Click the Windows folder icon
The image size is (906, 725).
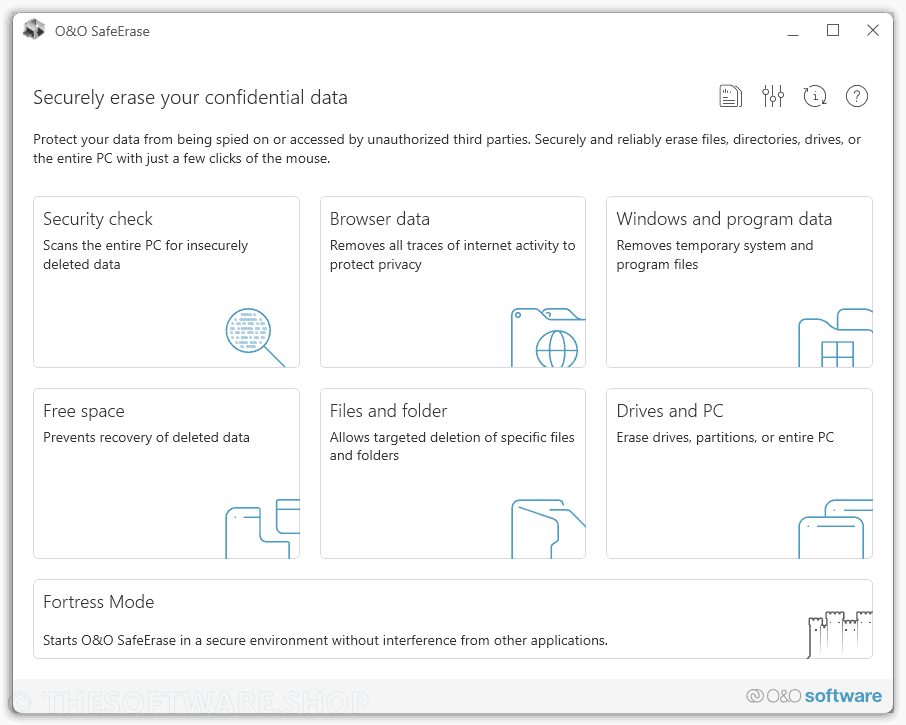click(x=835, y=337)
